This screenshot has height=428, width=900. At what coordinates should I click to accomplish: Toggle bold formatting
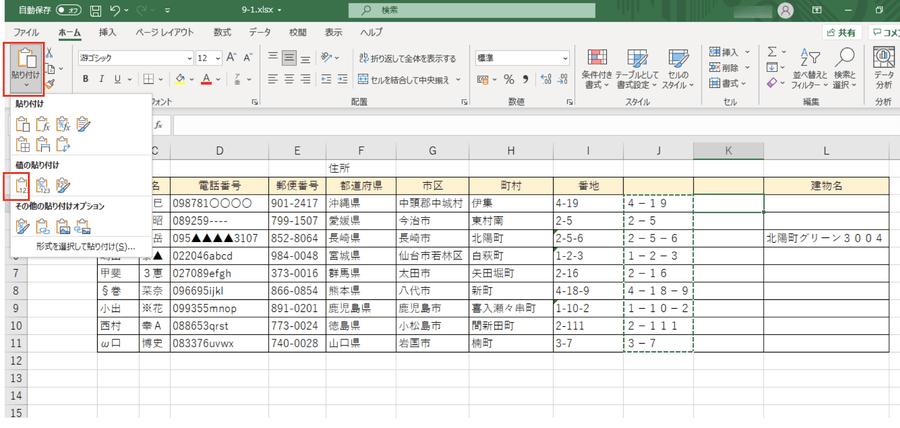click(x=87, y=79)
